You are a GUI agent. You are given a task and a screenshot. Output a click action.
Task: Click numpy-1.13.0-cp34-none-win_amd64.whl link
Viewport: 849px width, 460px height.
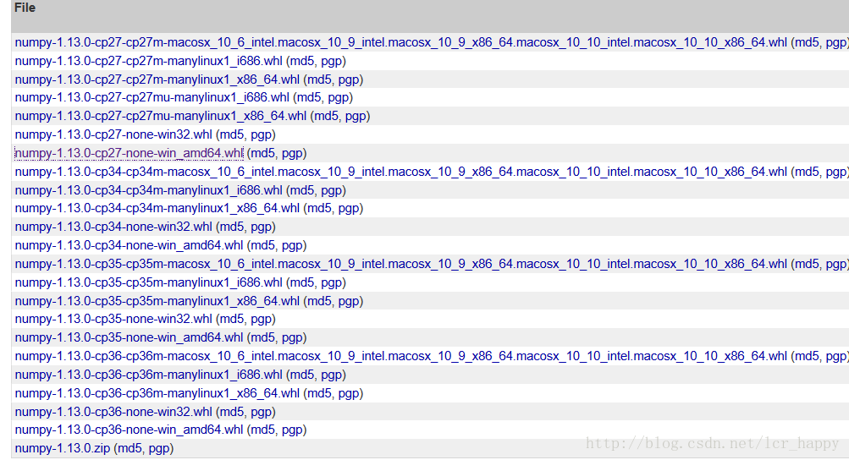[128, 245]
